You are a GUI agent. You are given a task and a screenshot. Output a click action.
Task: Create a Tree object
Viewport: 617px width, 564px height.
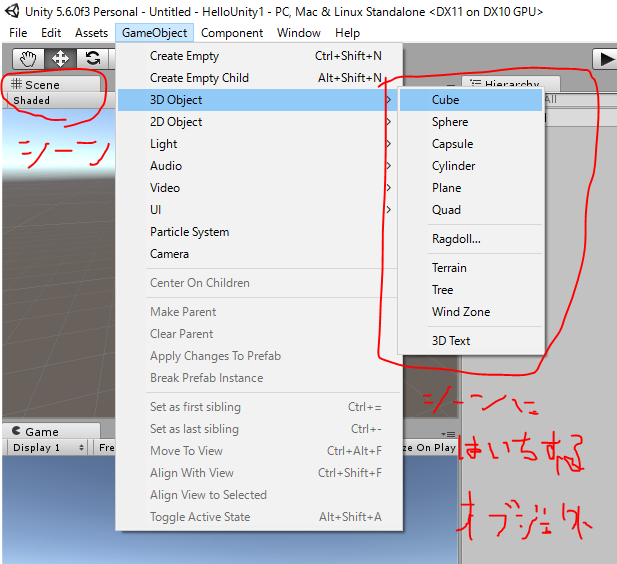(471, 290)
